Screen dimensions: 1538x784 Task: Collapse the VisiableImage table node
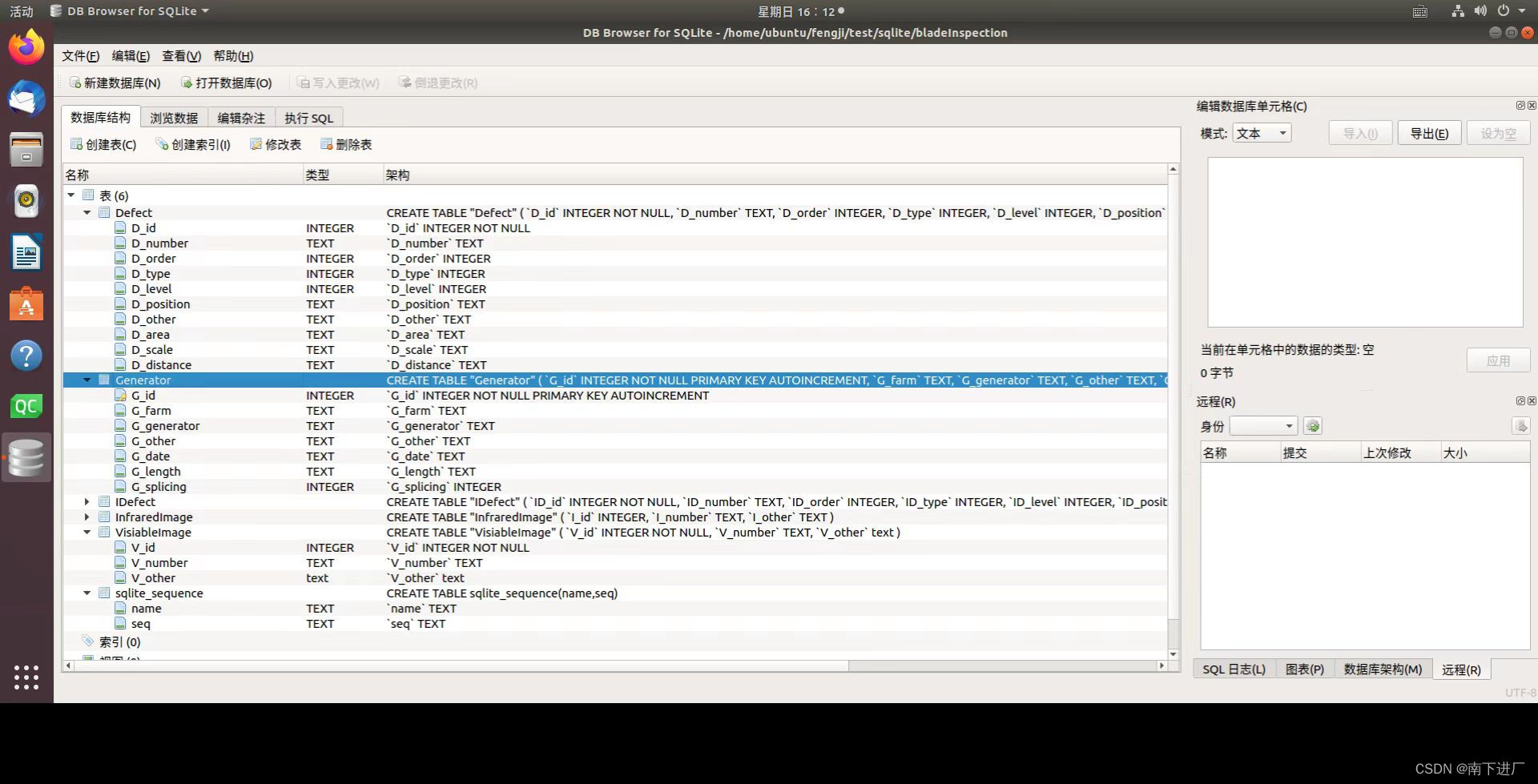[87, 532]
